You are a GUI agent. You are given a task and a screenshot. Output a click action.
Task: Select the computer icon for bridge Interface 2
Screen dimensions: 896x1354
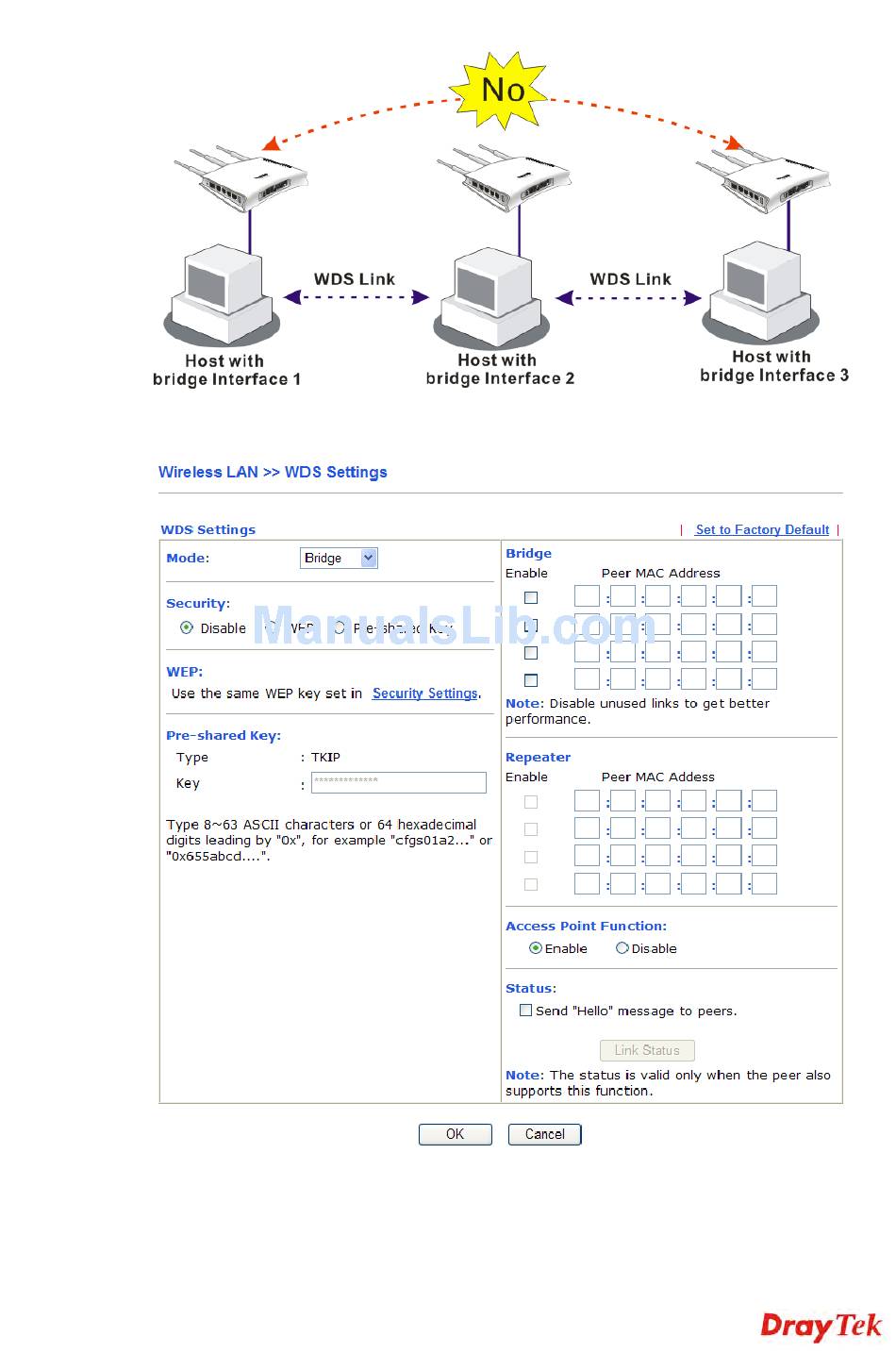click(x=490, y=298)
